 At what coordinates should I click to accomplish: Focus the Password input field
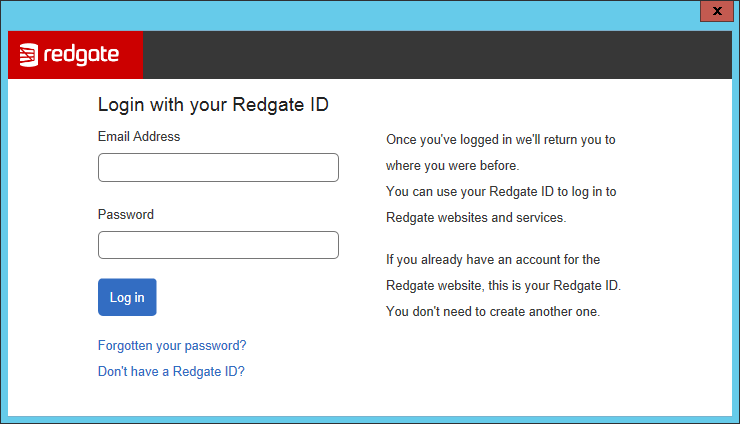pos(218,245)
